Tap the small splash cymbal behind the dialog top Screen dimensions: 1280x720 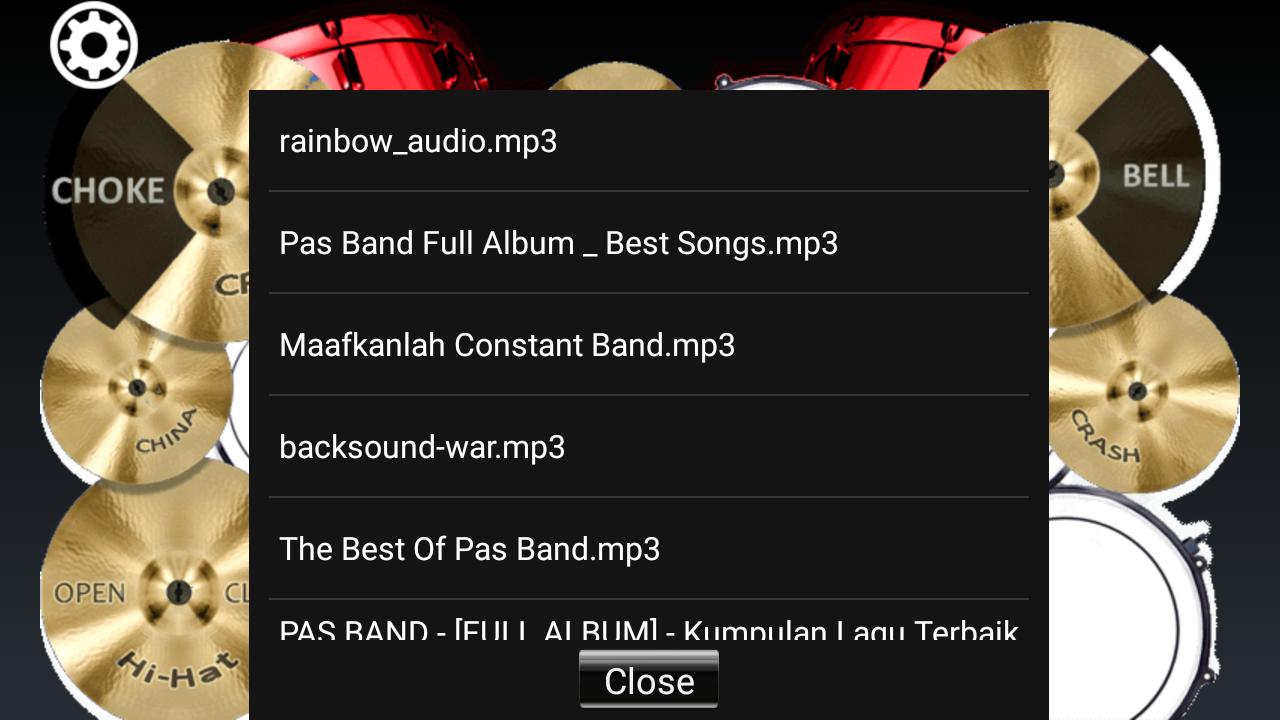615,77
